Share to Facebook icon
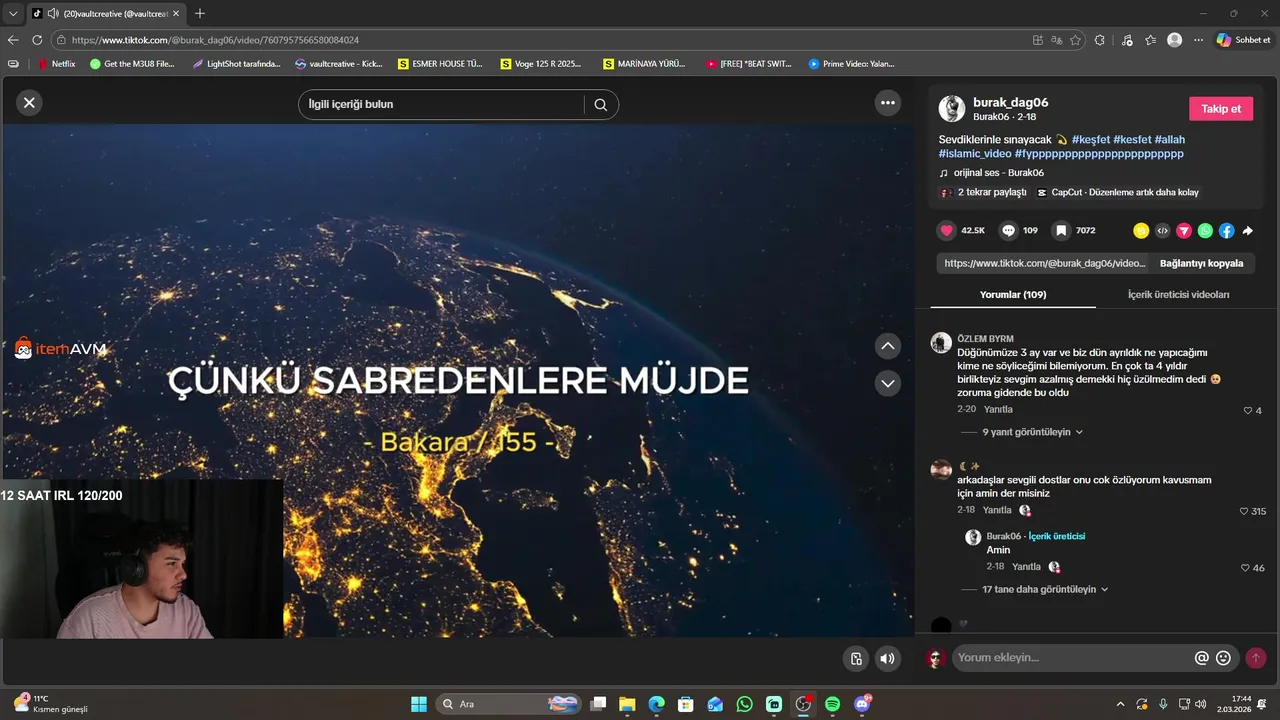This screenshot has width=1280, height=720. coord(1226,231)
